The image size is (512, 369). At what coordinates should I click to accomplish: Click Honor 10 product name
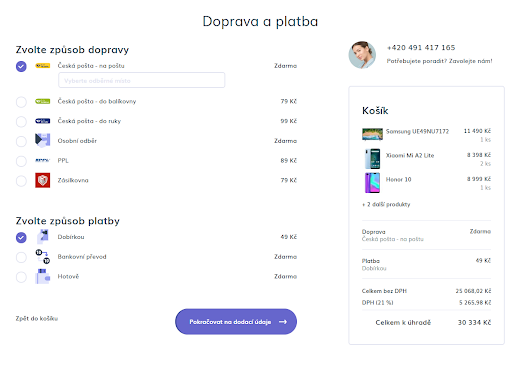[x=399, y=179]
